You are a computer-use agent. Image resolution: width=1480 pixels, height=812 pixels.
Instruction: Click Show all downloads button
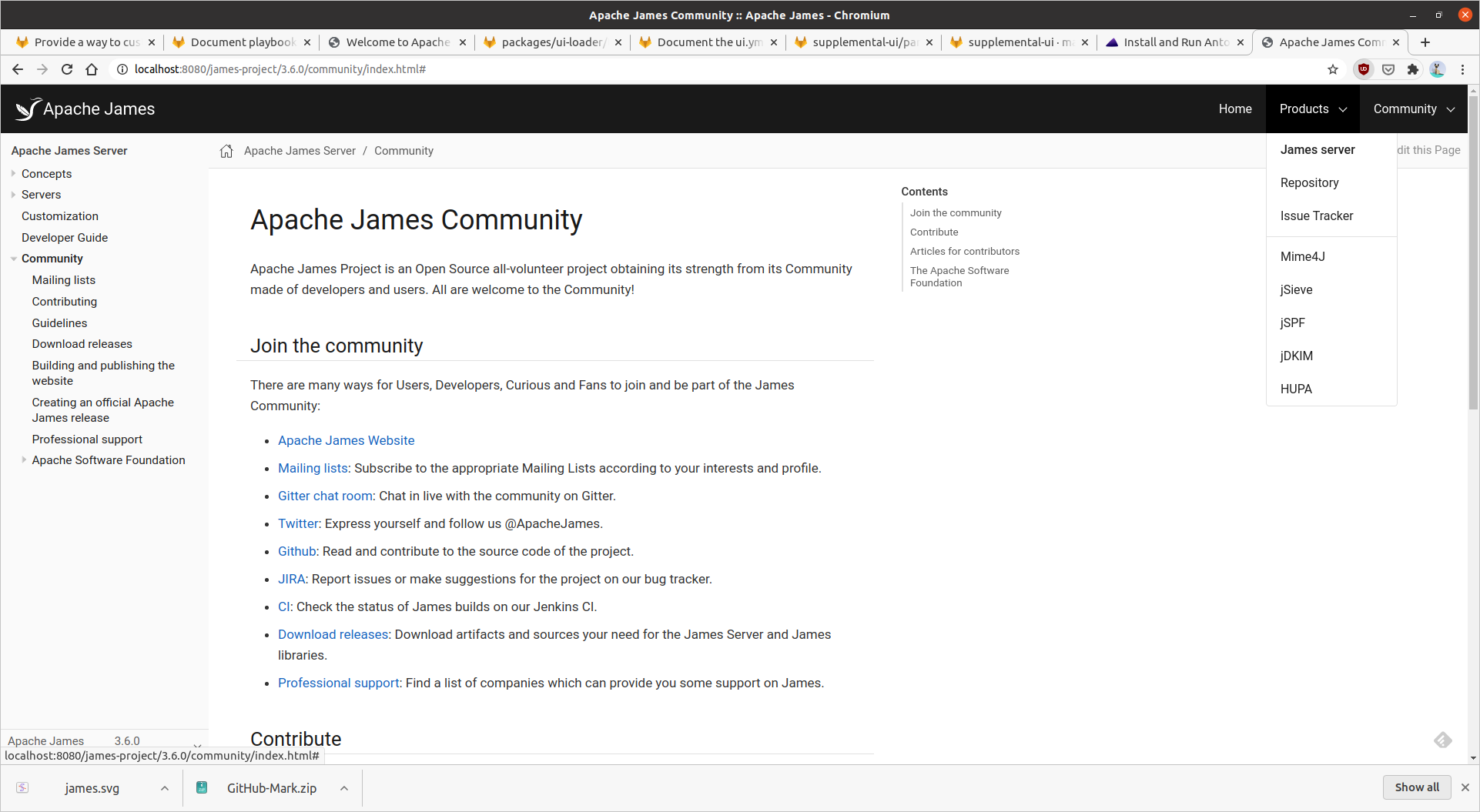[x=1416, y=787]
